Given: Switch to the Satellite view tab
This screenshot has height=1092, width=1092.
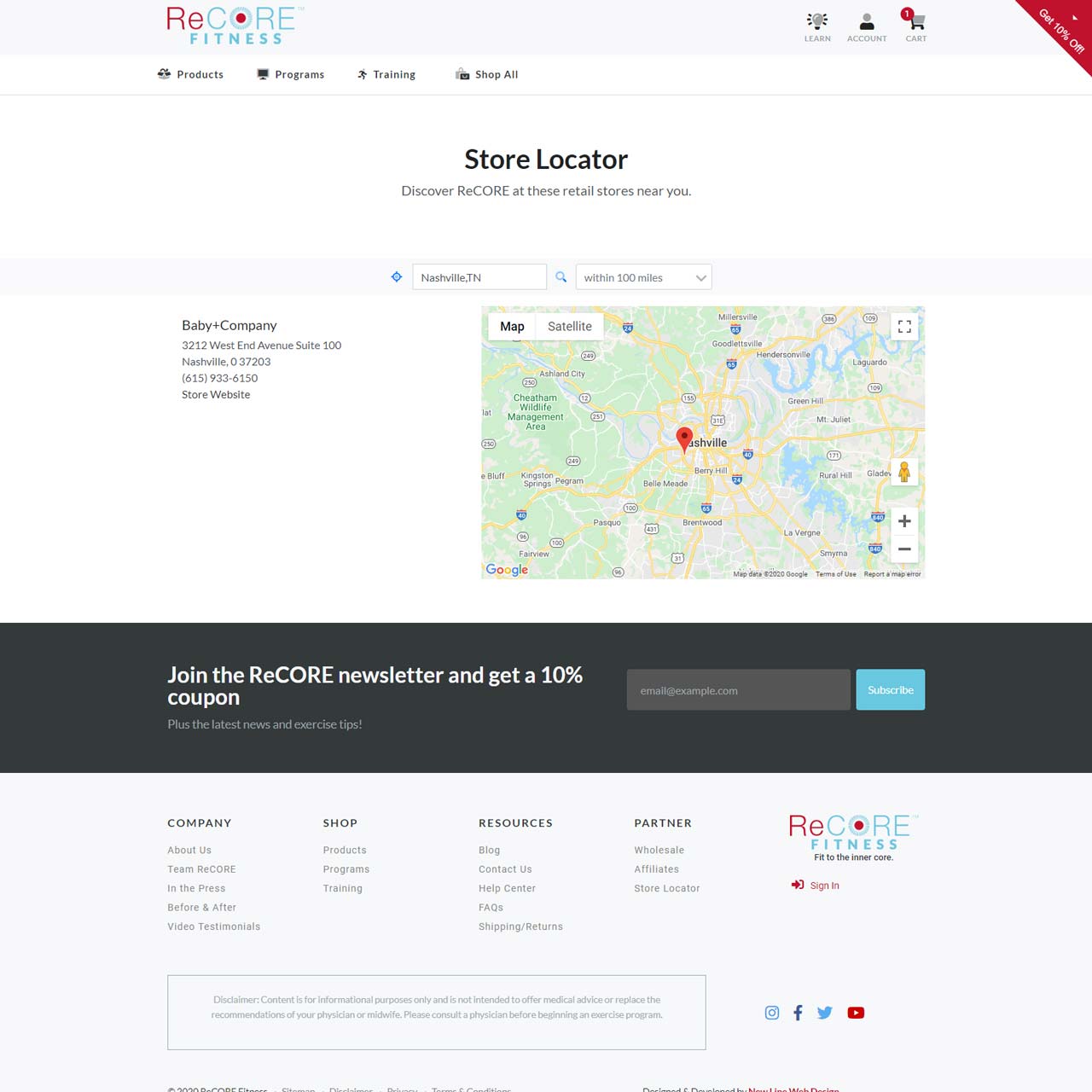Looking at the screenshot, I should tap(570, 326).
